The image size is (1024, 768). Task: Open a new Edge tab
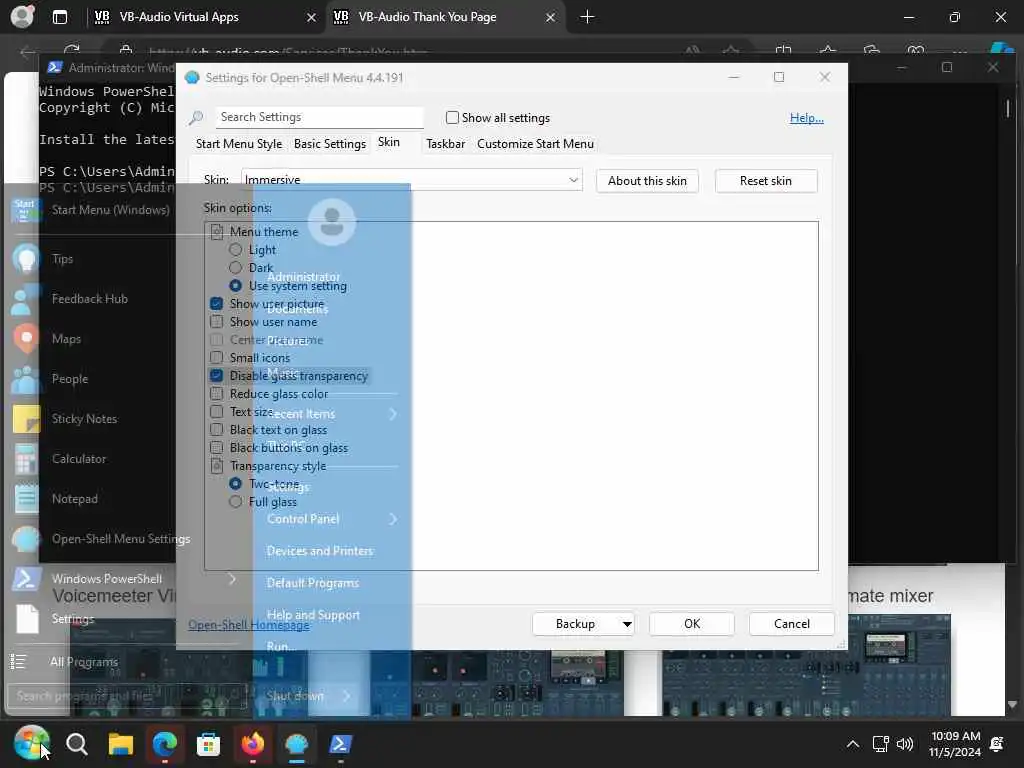pyautogui.click(x=587, y=17)
